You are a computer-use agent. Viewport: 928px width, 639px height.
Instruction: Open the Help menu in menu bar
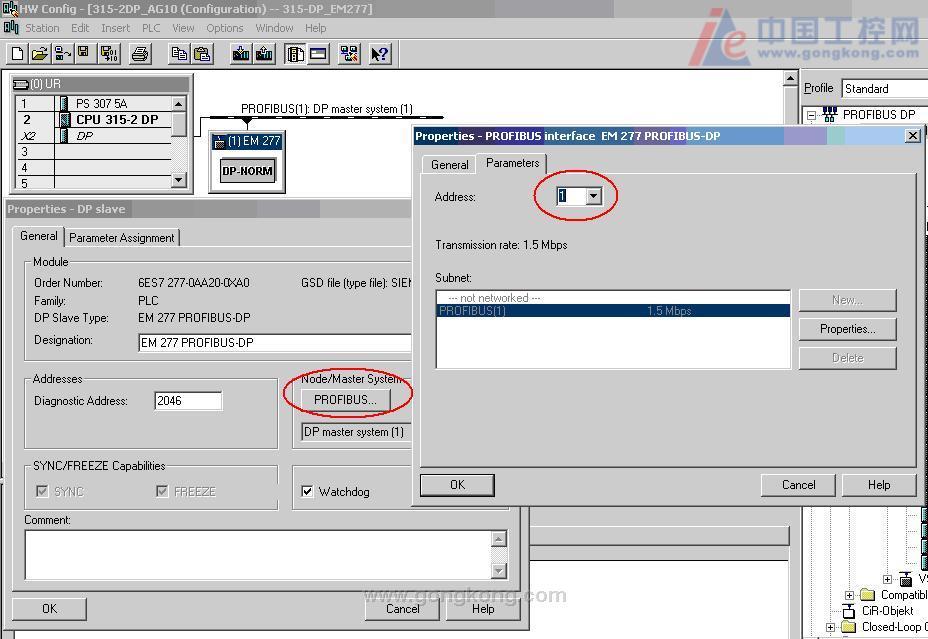tap(315, 28)
